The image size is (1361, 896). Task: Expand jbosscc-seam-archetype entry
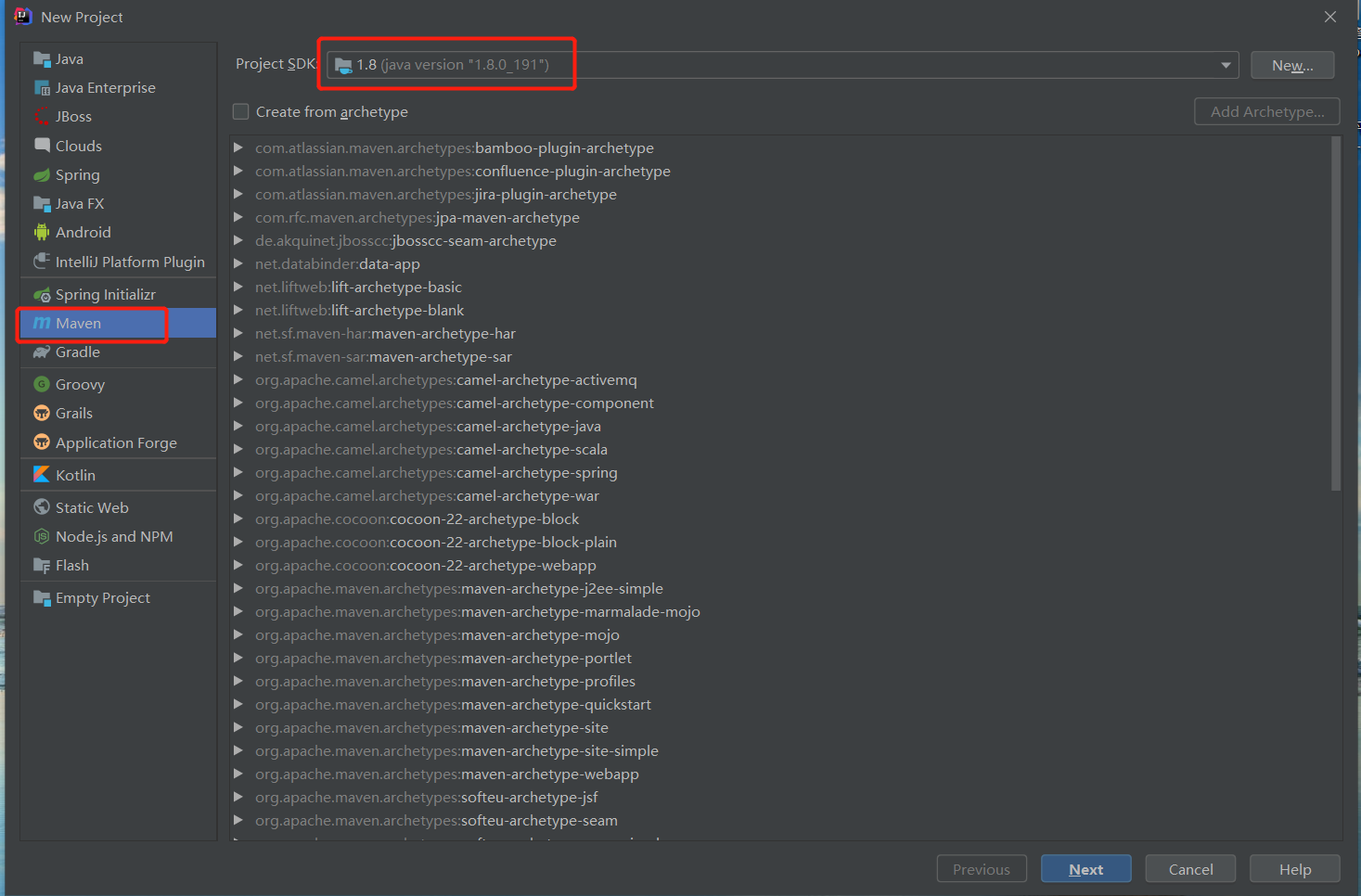(x=238, y=240)
